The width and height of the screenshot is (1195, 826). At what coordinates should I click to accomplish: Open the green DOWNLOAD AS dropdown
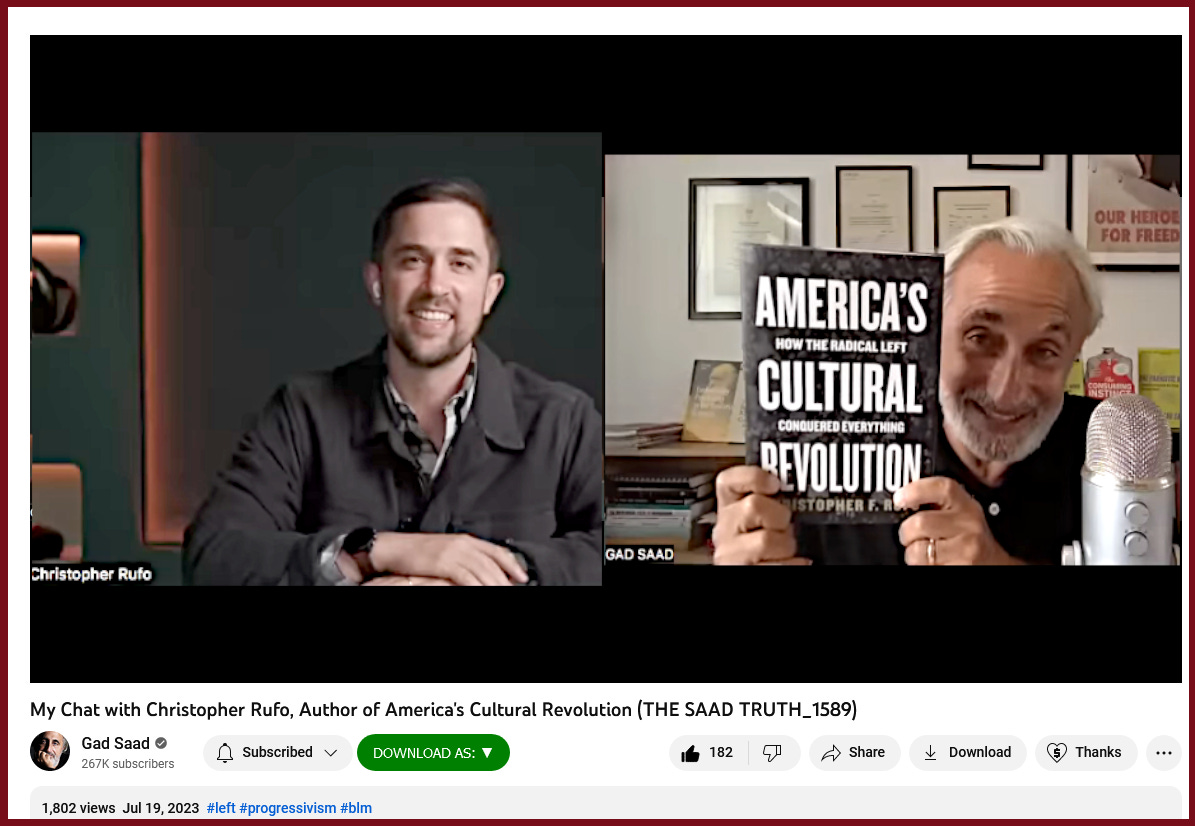[433, 753]
